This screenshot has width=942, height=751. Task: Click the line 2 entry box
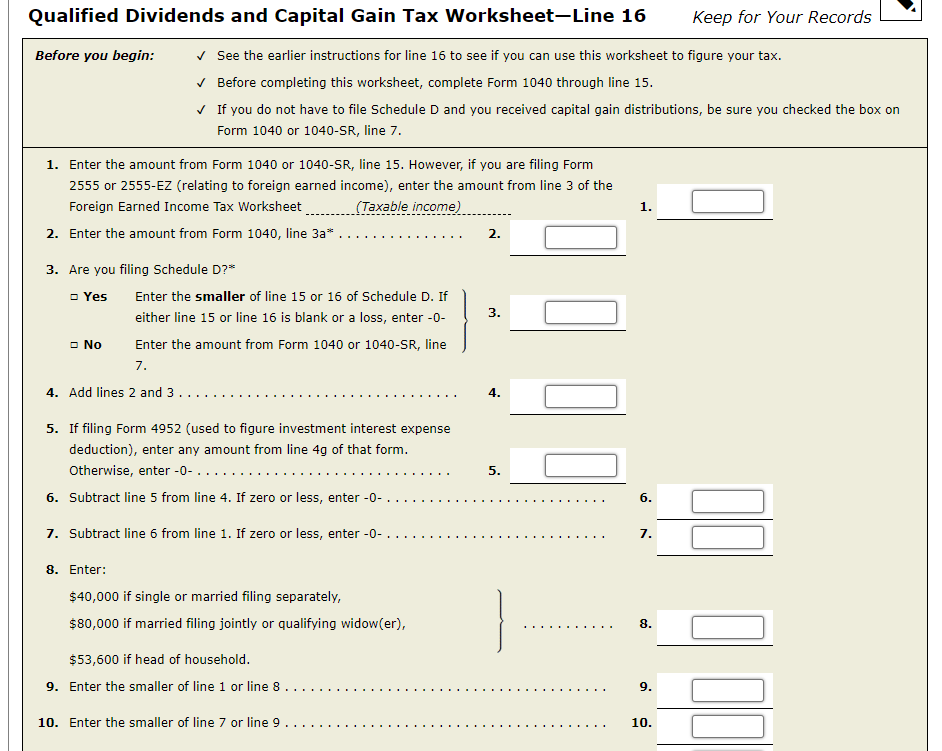[581, 237]
